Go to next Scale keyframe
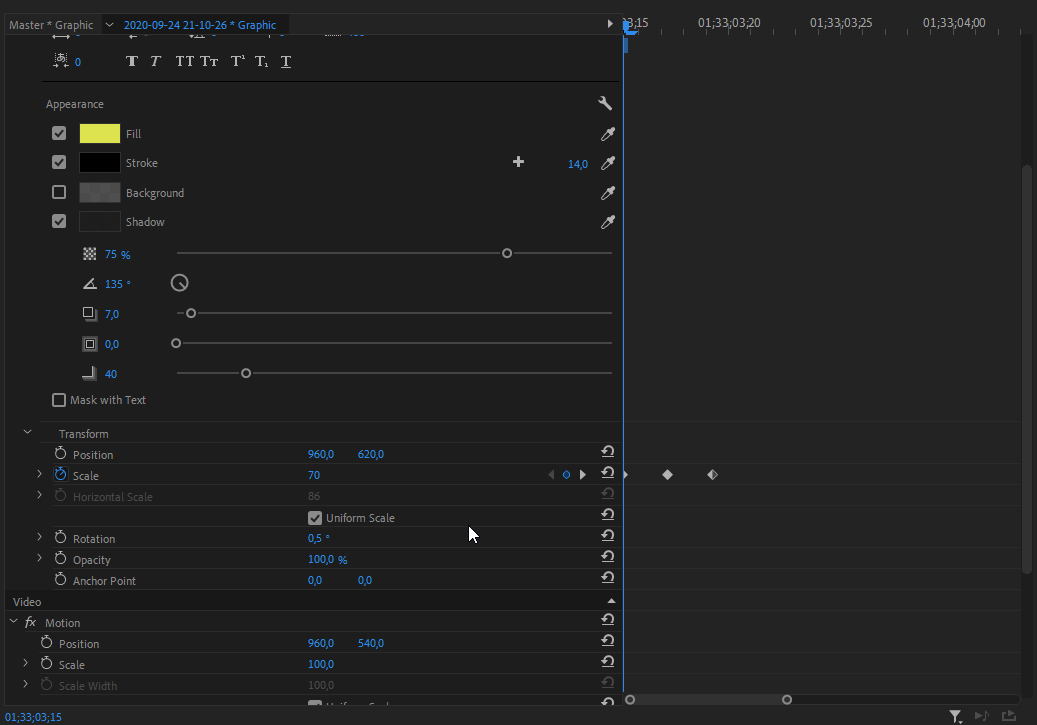The image size is (1037, 725). pos(583,475)
